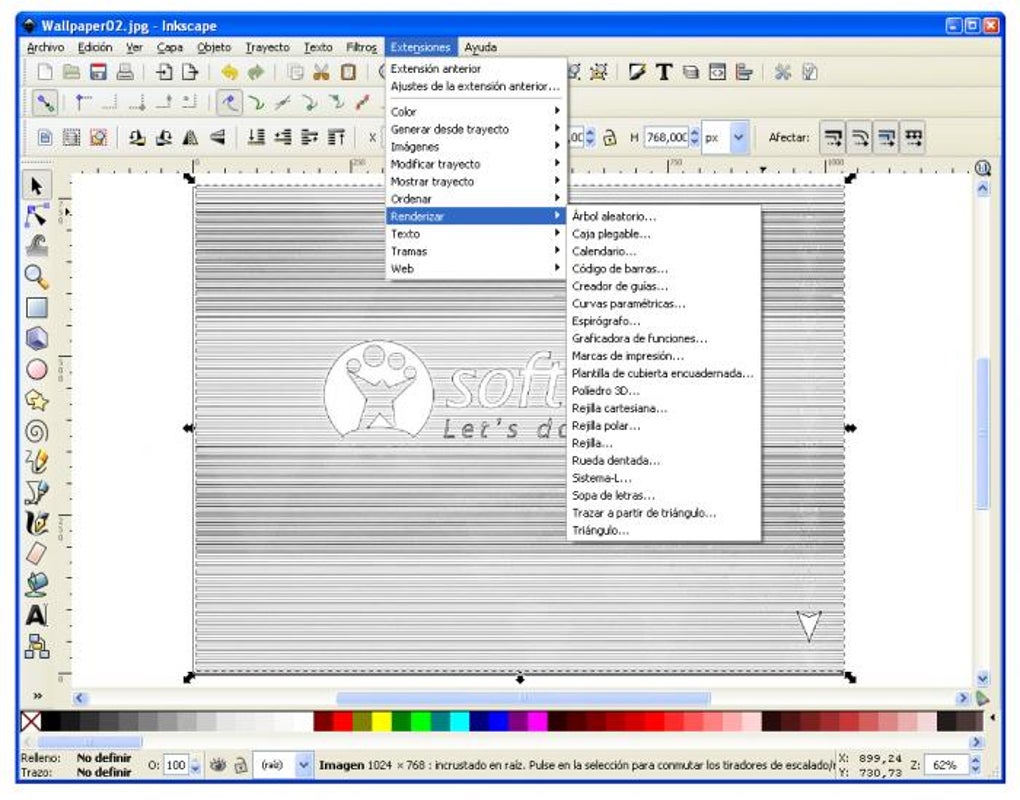Image resolution: width=1020 pixels, height=800 pixels.
Task: Toggle scaling rounded corners in Afectar group
Action: click(859, 137)
